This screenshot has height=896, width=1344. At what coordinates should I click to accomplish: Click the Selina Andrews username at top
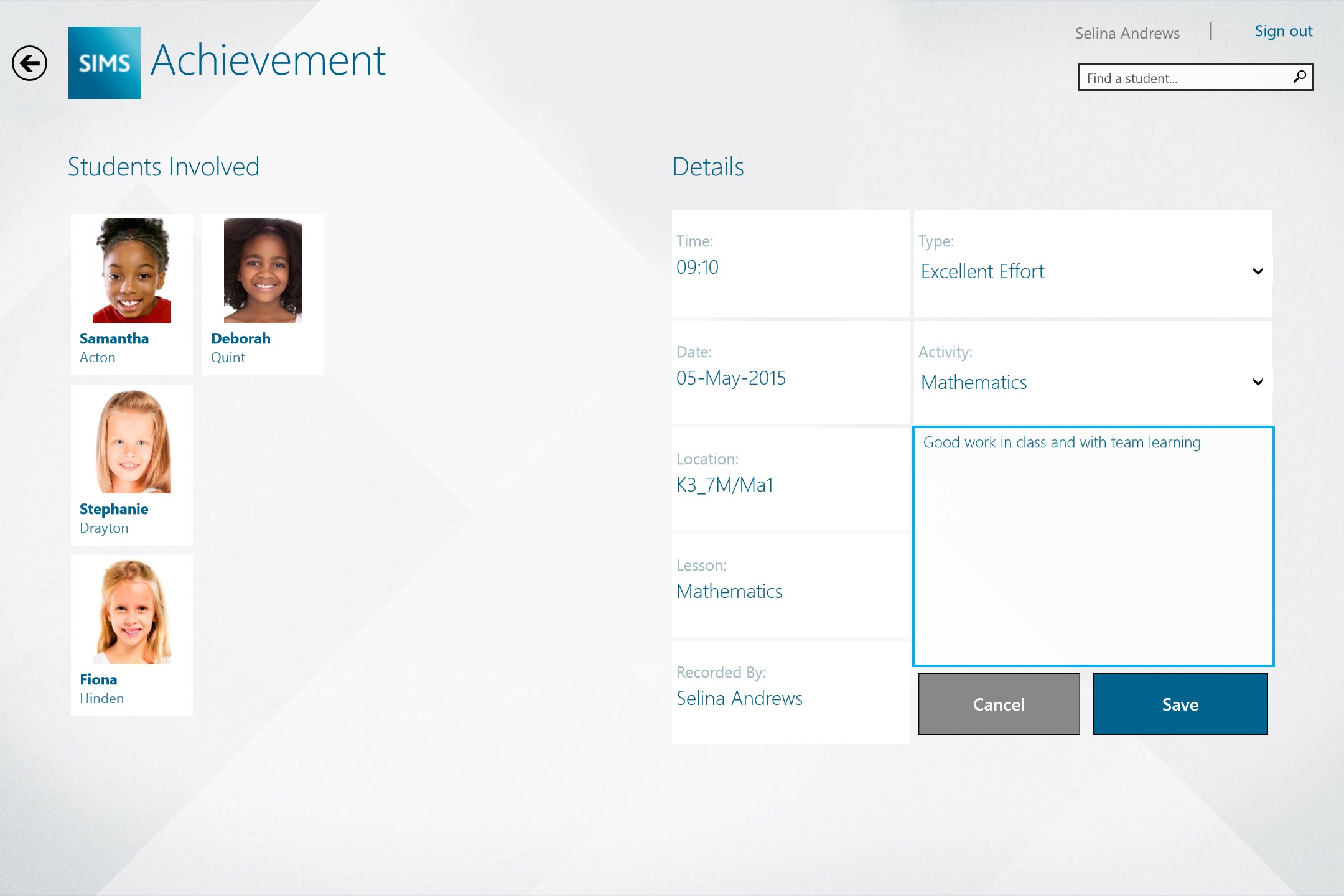click(x=1127, y=34)
